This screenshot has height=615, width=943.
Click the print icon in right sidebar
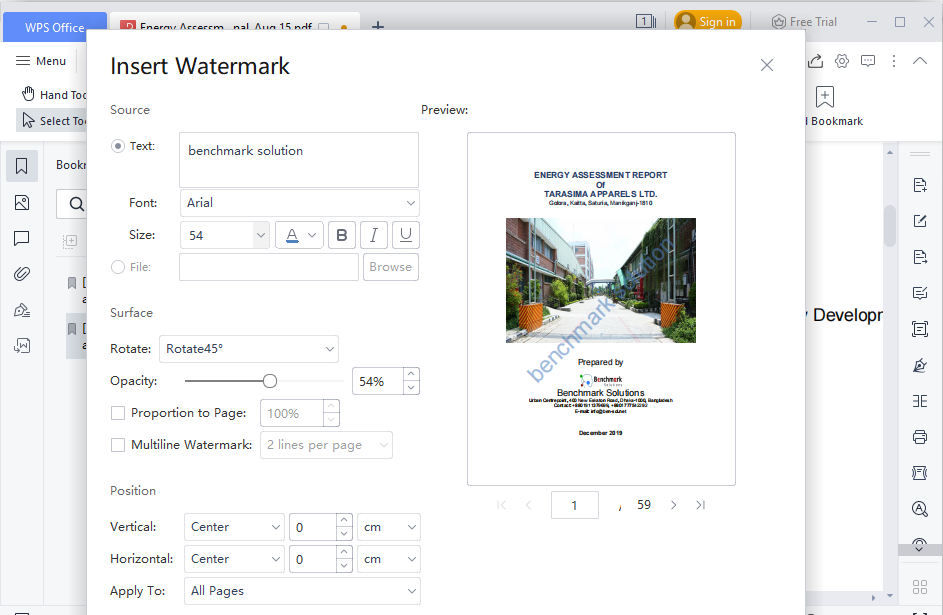920,437
